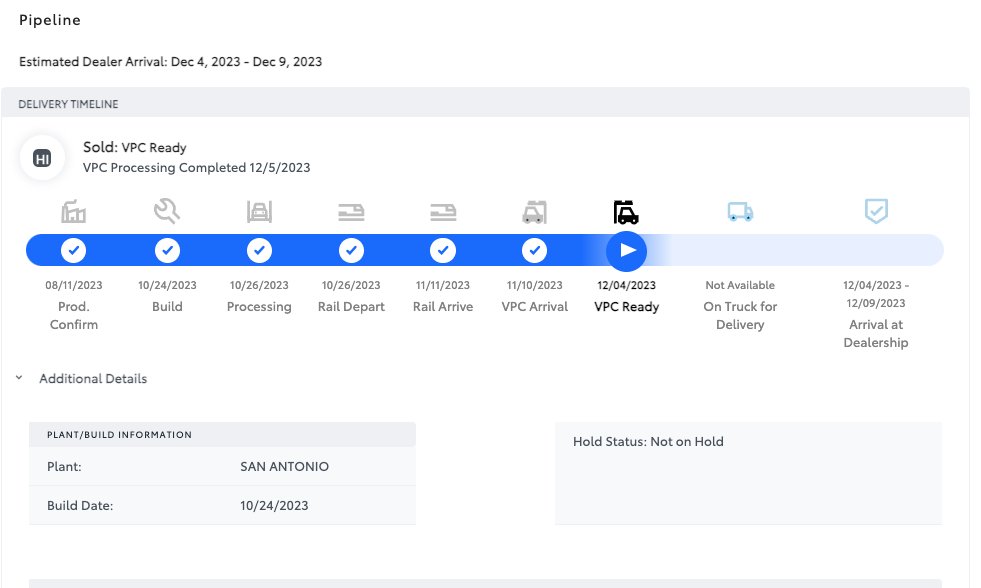Click the 12/04/2023 date above VPC Ready
This screenshot has width=981, height=588.
626,285
